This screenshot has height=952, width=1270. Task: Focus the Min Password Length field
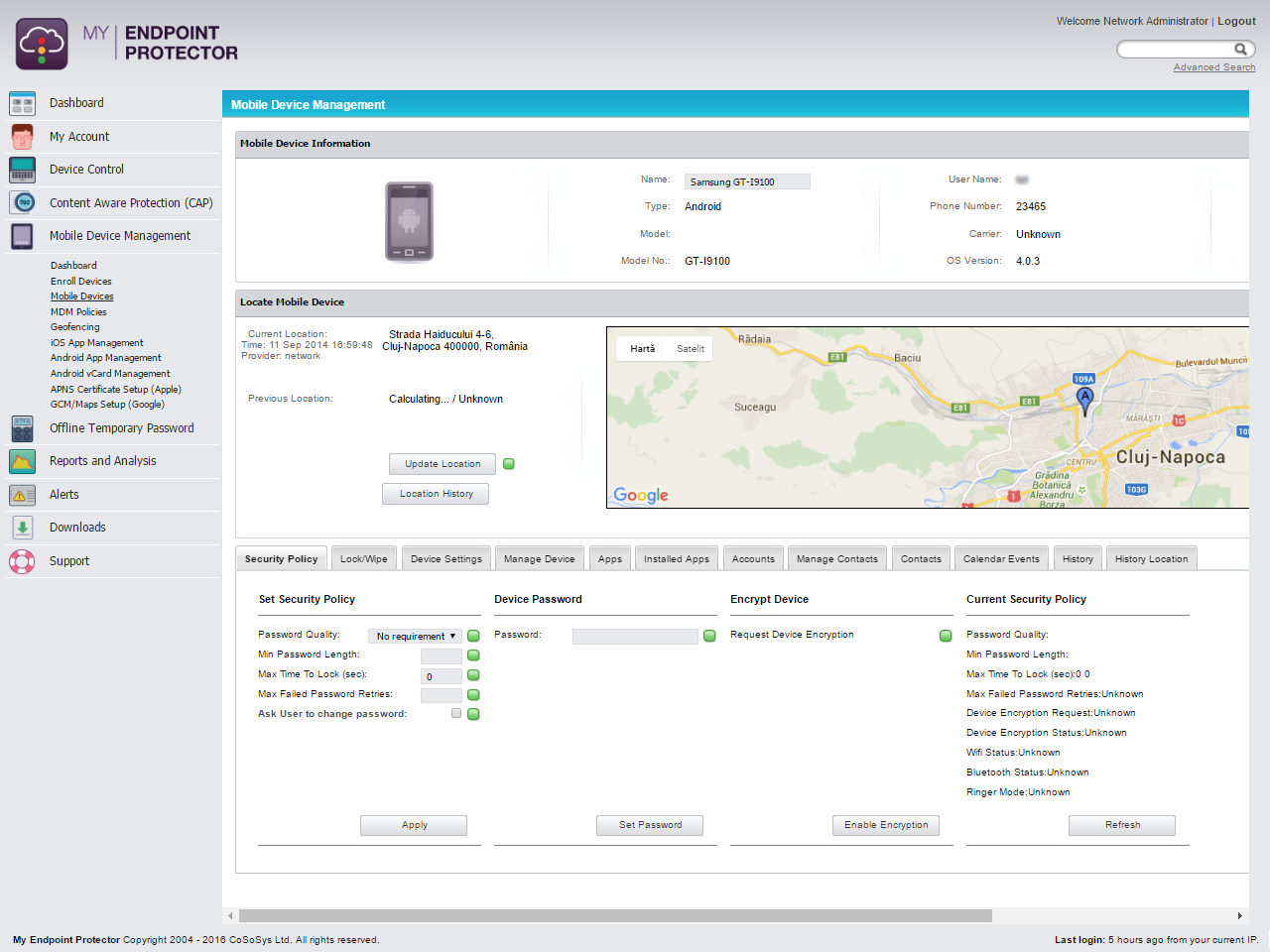click(x=442, y=656)
